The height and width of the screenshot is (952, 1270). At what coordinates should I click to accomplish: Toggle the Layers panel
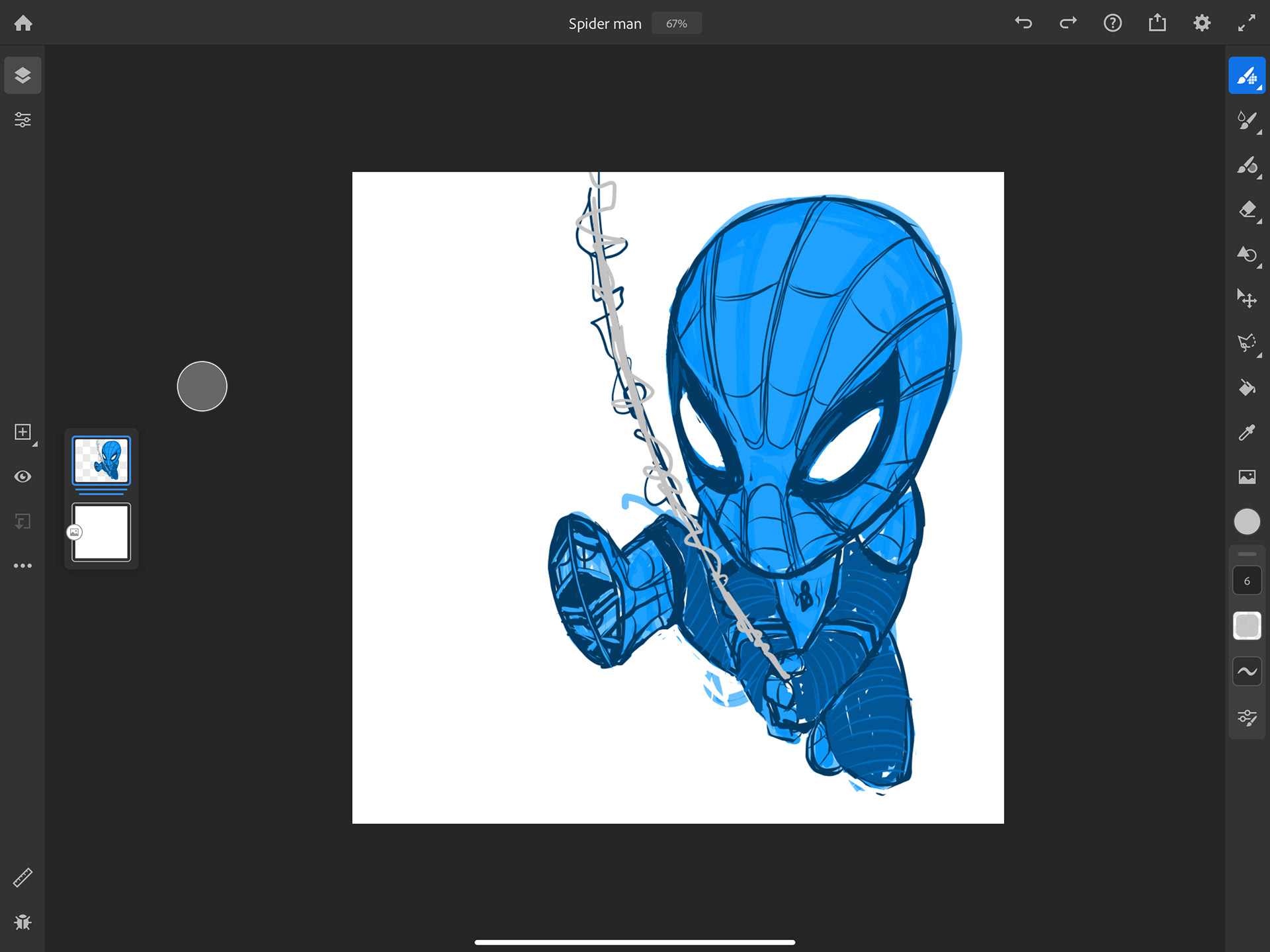coord(23,75)
